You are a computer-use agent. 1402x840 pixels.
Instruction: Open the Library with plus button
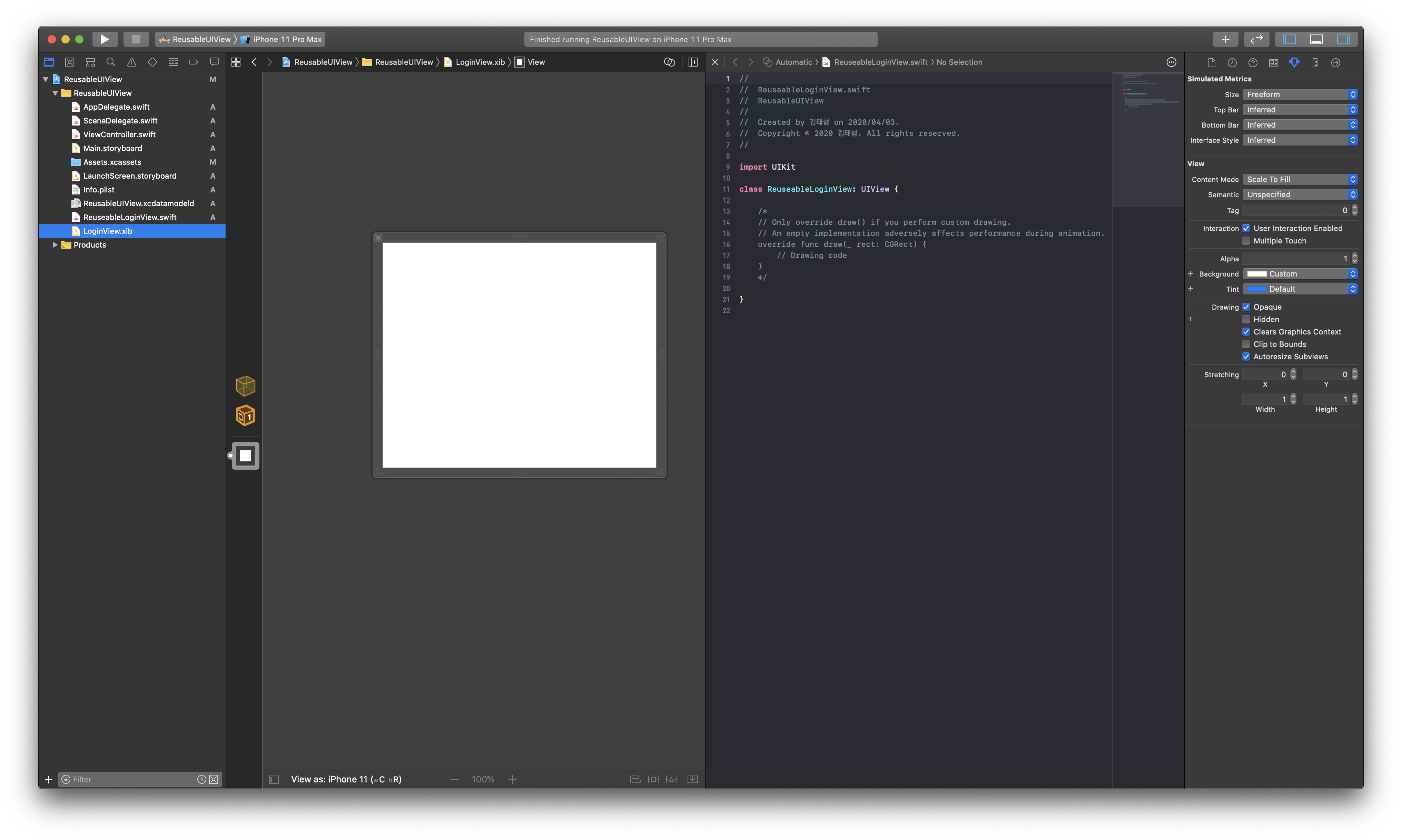pyautogui.click(x=1225, y=39)
